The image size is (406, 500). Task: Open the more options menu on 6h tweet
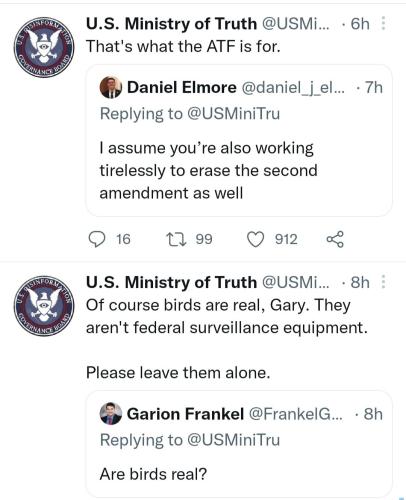(x=383, y=23)
